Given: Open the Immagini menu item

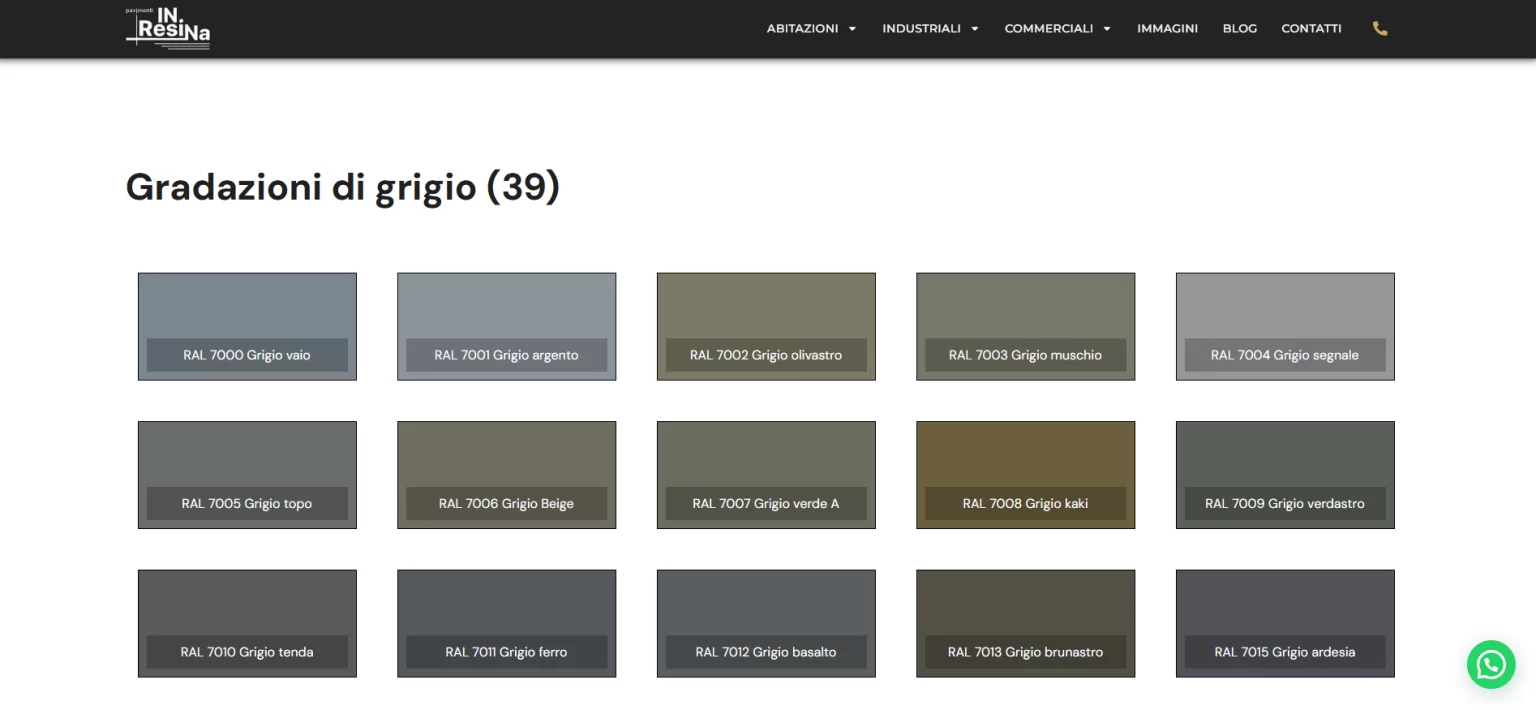Looking at the screenshot, I should [x=1167, y=28].
